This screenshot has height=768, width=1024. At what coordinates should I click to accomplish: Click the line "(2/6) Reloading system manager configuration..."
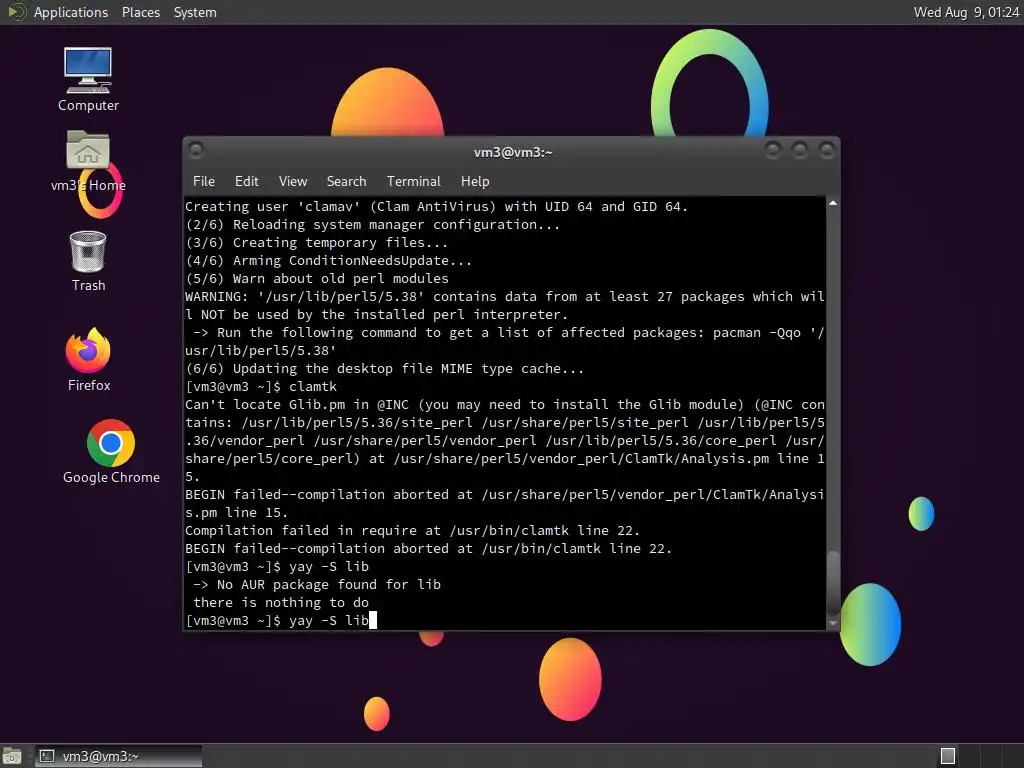pyautogui.click(x=373, y=225)
